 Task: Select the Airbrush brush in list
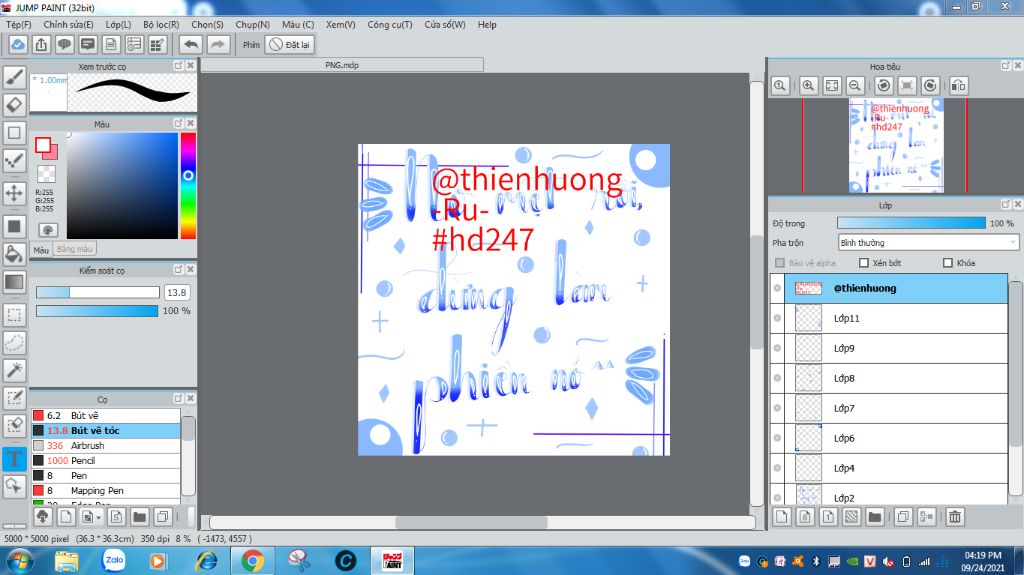(106, 446)
